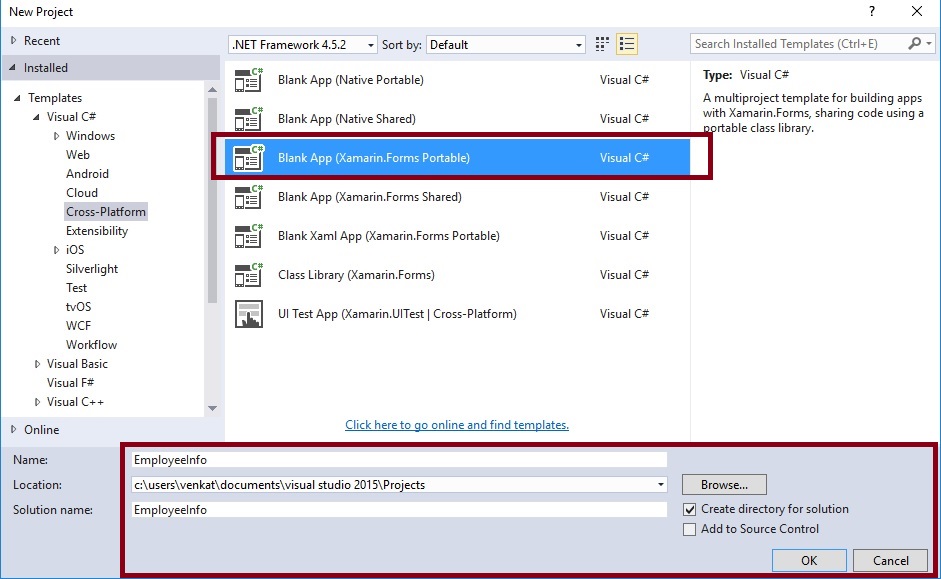Select the Web template category

(78, 155)
